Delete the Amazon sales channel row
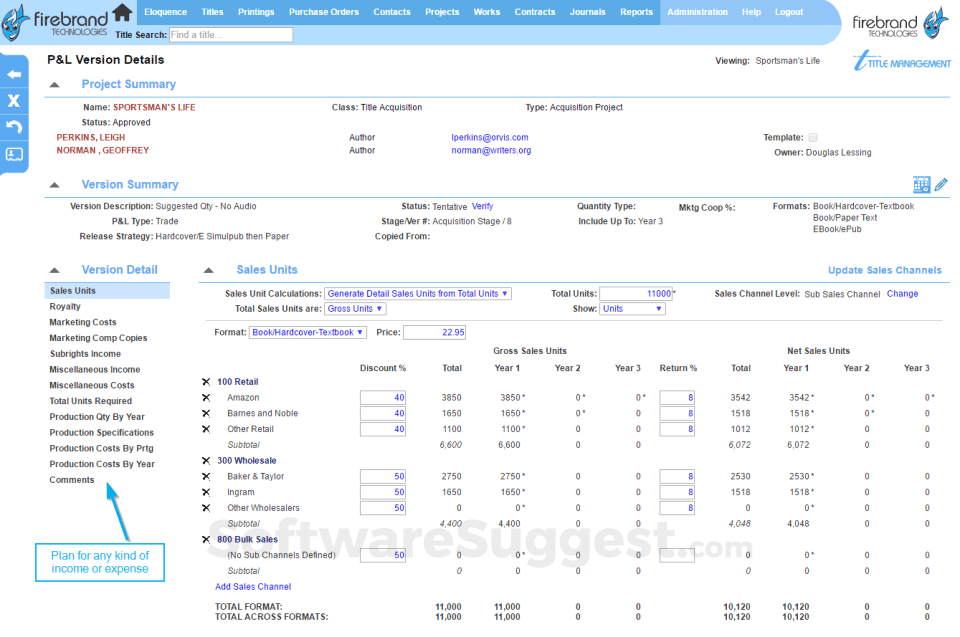 [206, 398]
